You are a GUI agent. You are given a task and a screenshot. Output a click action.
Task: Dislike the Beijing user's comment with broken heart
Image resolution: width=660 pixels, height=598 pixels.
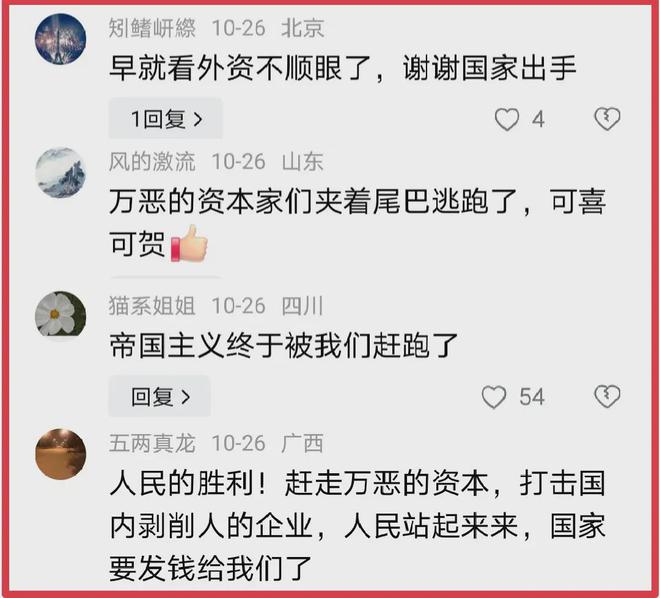pyautogui.click(x=607, y=119)
